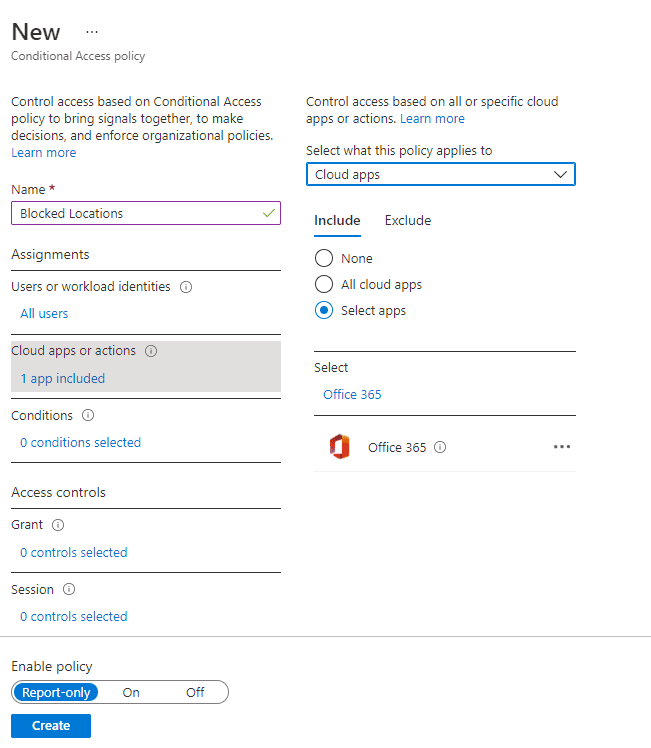Click info icon beside Cloud apps or actions
This screenshot has width=651, height=748.
click(x=151, y=351)
